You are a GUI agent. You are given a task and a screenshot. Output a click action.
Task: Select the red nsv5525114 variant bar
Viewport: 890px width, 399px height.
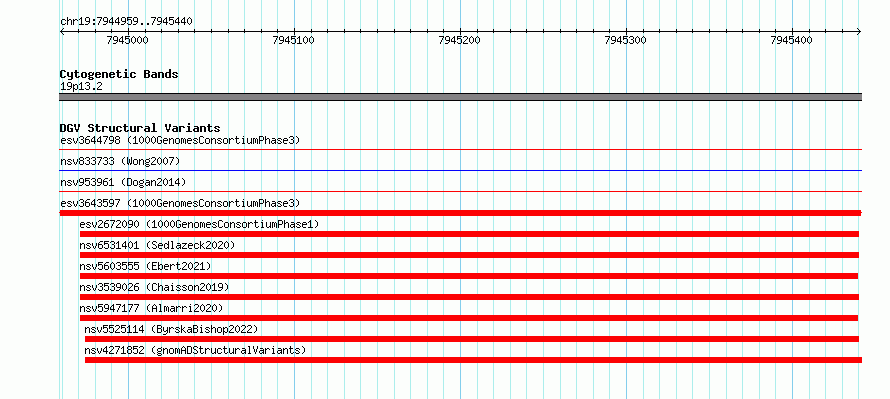point(472,339)
